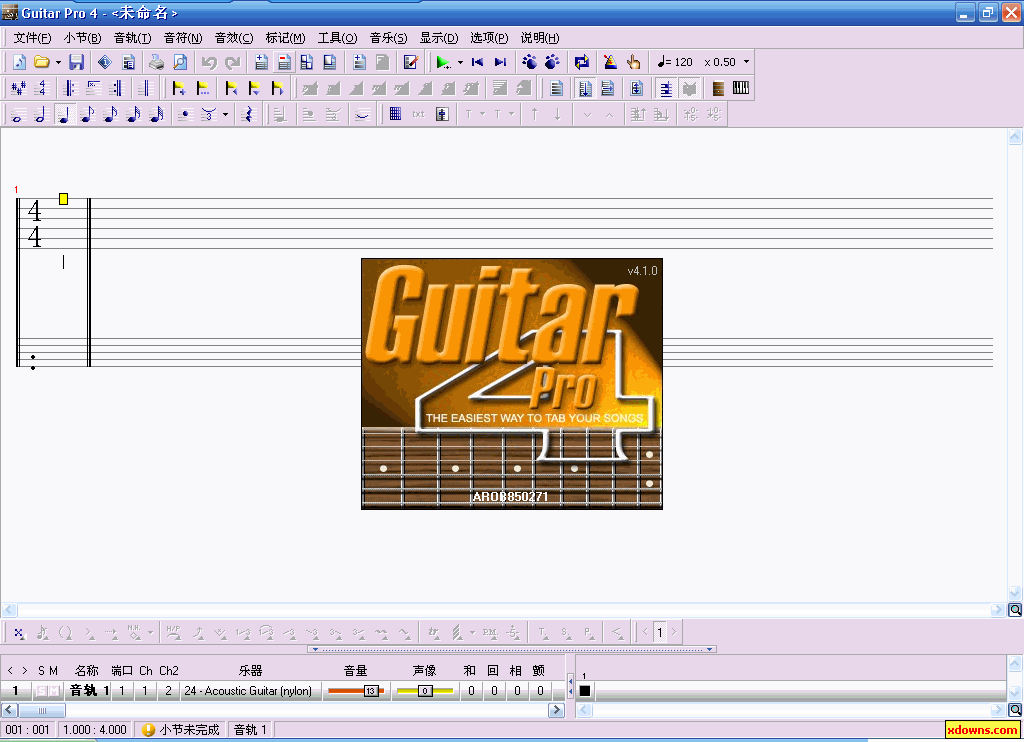Expand play options dropdown arrow
Viewport: 1024px width, 742px height.
pos(460,62)
